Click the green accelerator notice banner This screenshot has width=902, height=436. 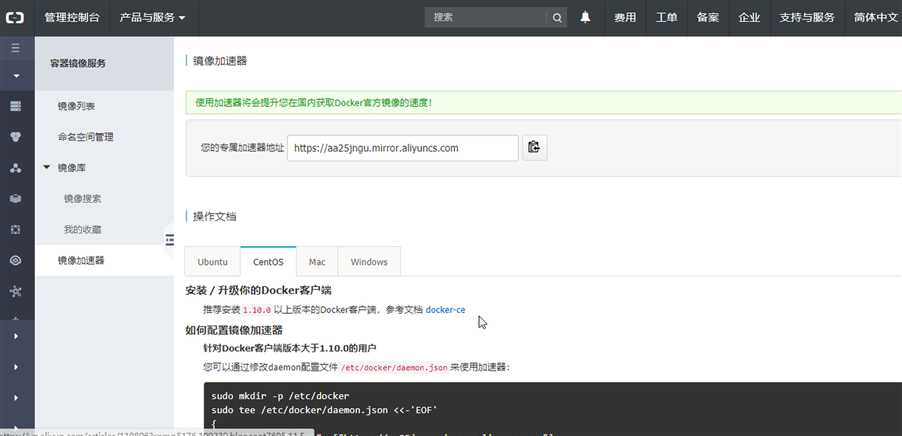543,103
